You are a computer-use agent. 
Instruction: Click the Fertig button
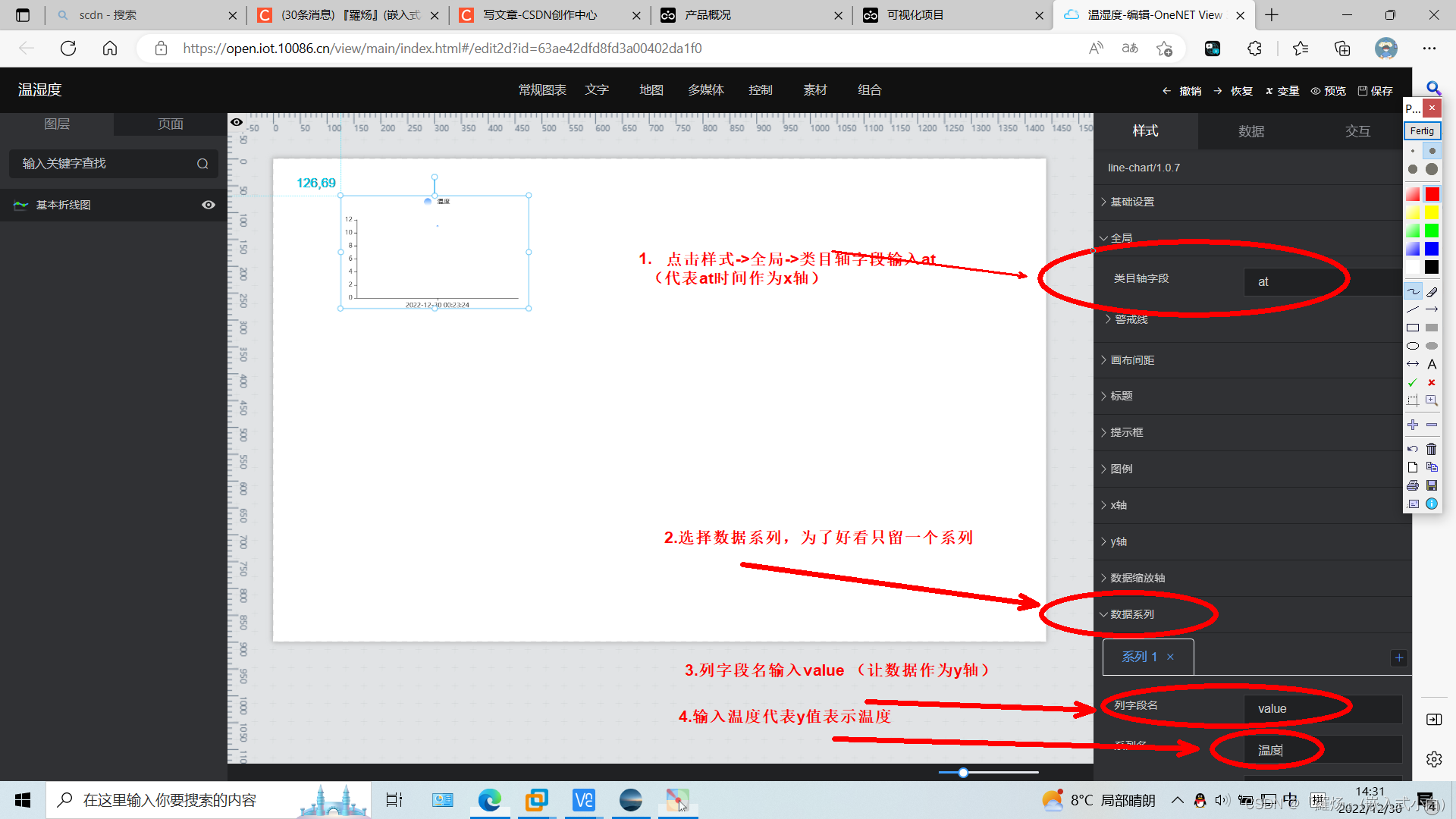[1422, 131]
